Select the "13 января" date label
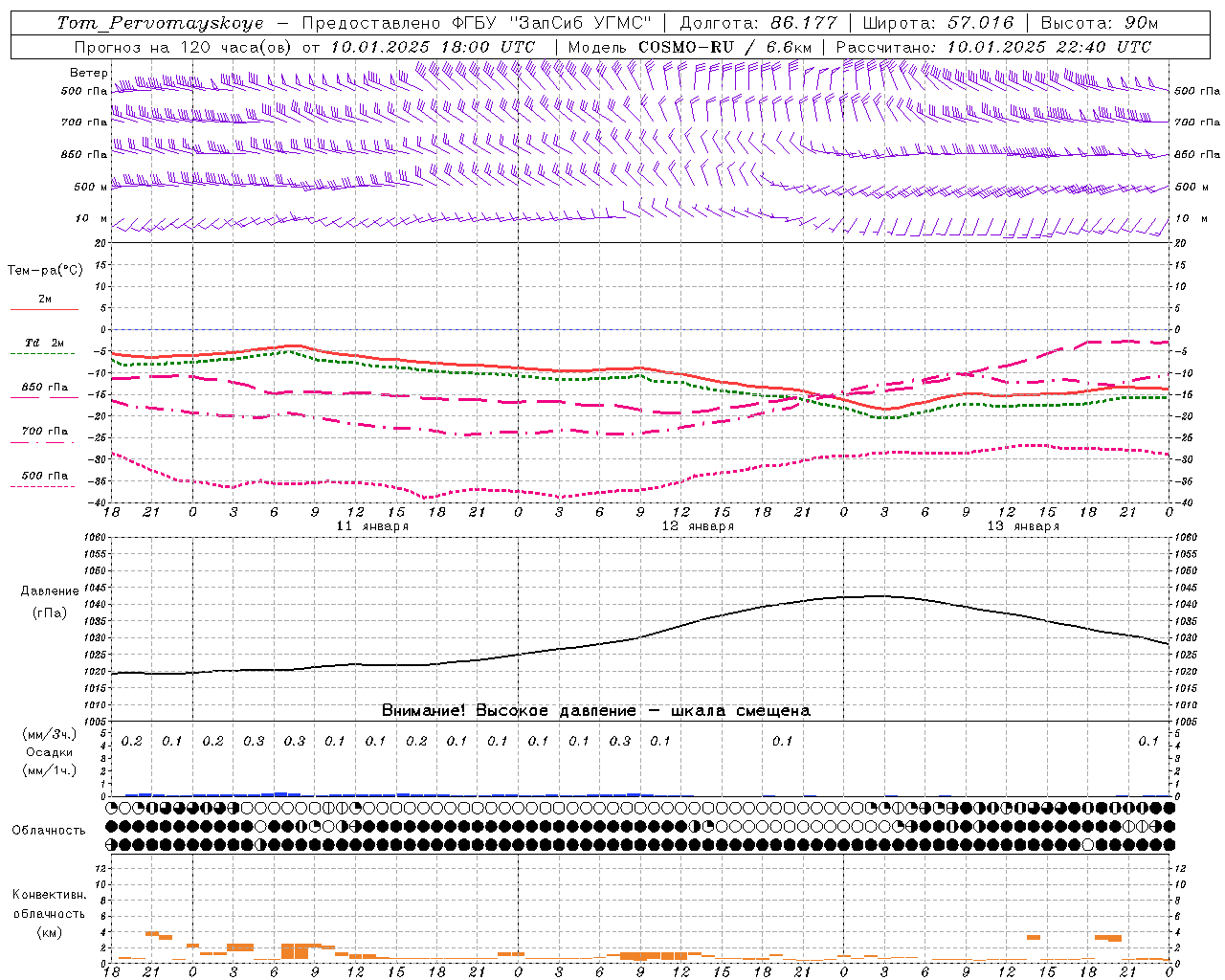The width and height of the screenshot is (1225, 980). tap(1023, 526)
